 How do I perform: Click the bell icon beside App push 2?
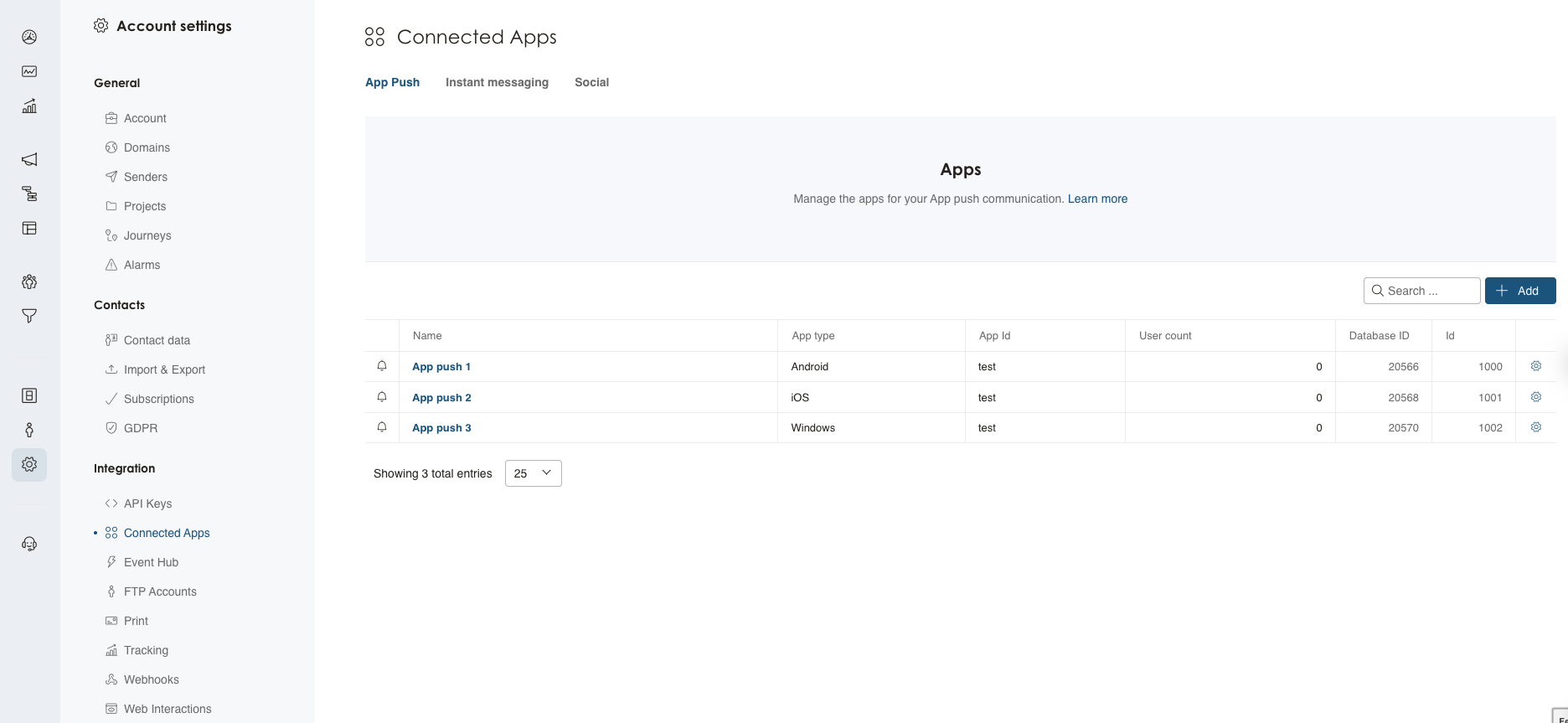coord(382,397)
